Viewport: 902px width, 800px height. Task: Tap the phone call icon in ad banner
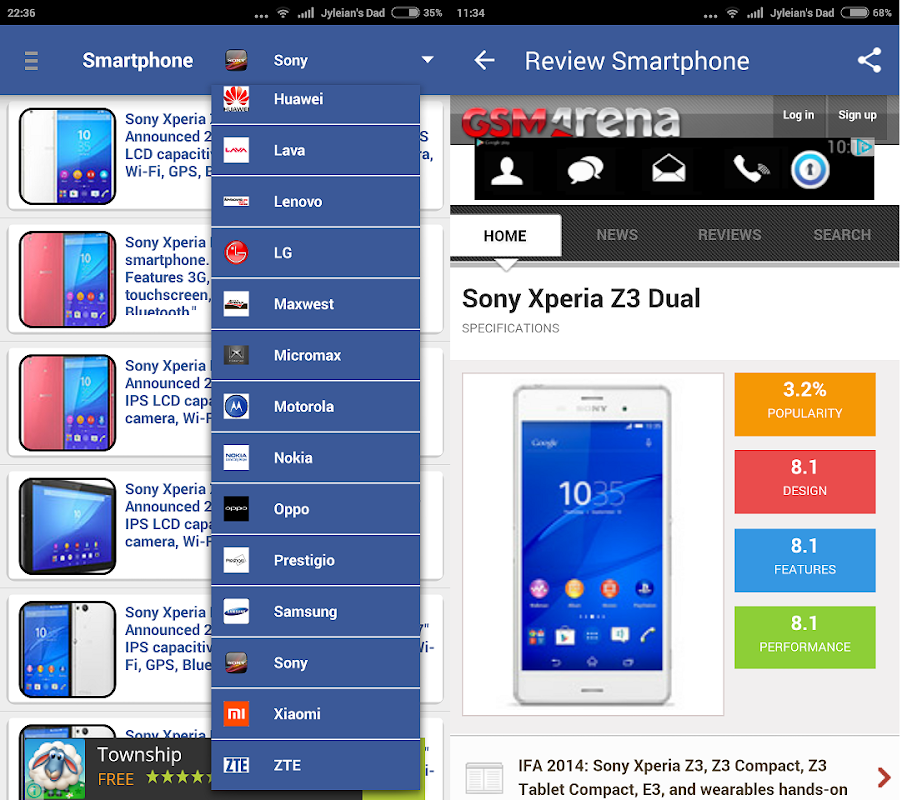(x=750, y=169)
